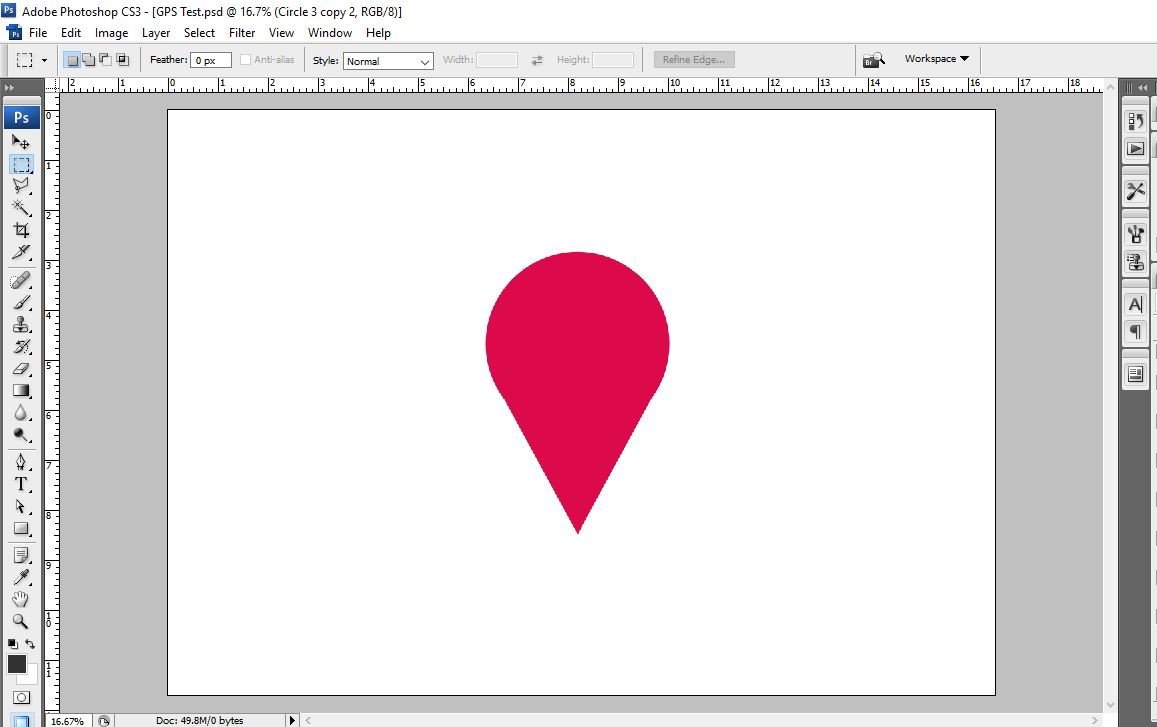Open the Clone Source panel icon
The width and height of the screenshot is (1157, 727).
click(1136, 262)
